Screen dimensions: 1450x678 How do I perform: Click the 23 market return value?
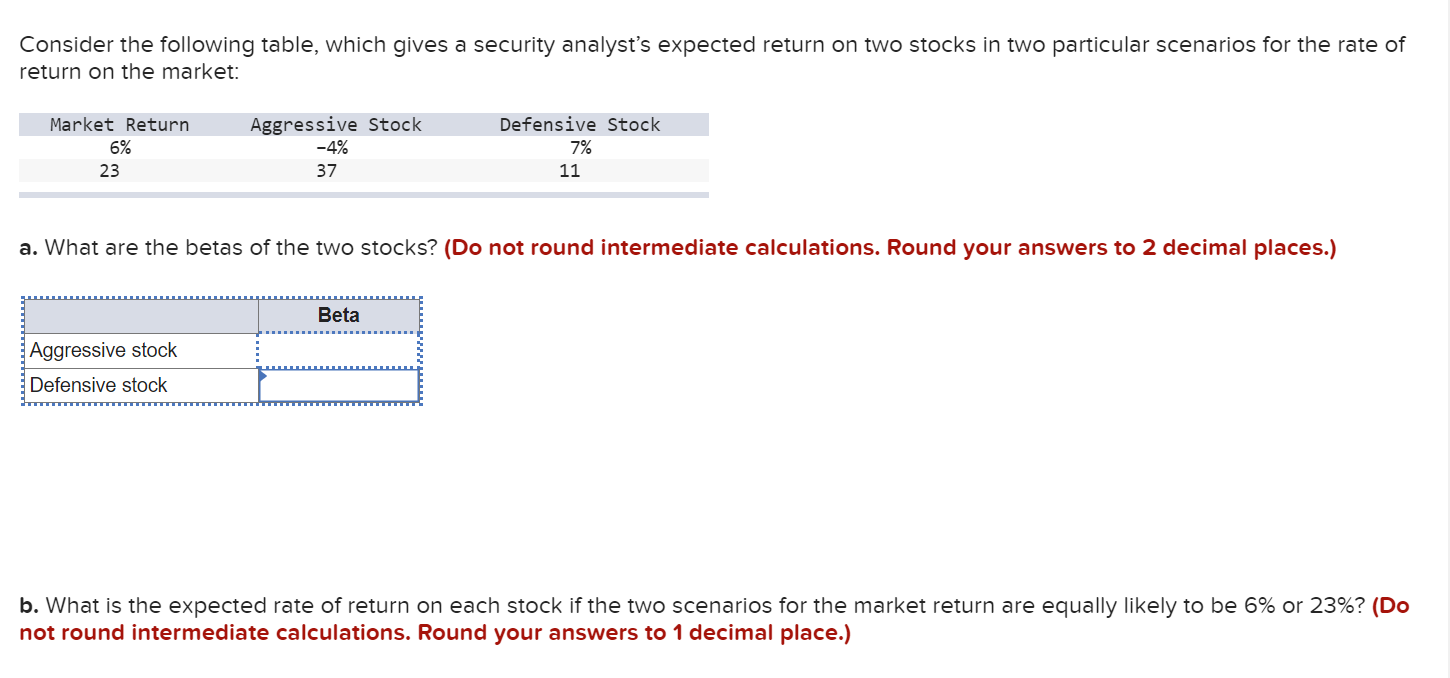coord(110,171)
